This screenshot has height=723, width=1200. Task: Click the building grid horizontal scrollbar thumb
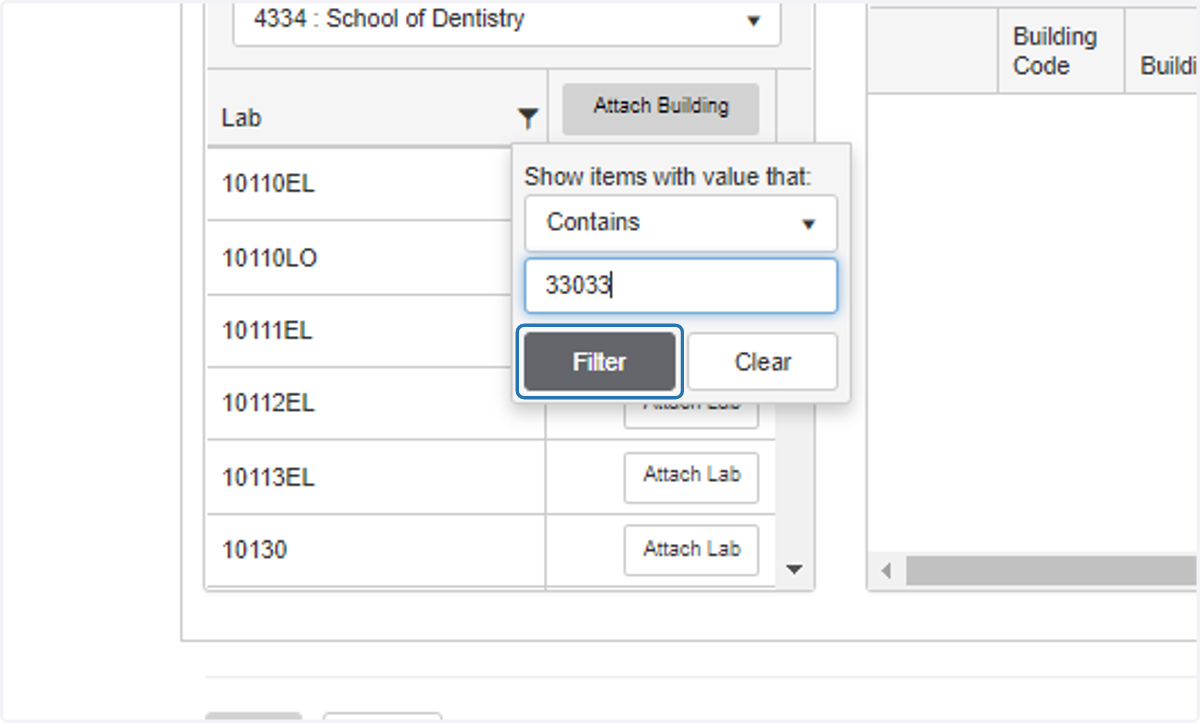coord(1052,571)
